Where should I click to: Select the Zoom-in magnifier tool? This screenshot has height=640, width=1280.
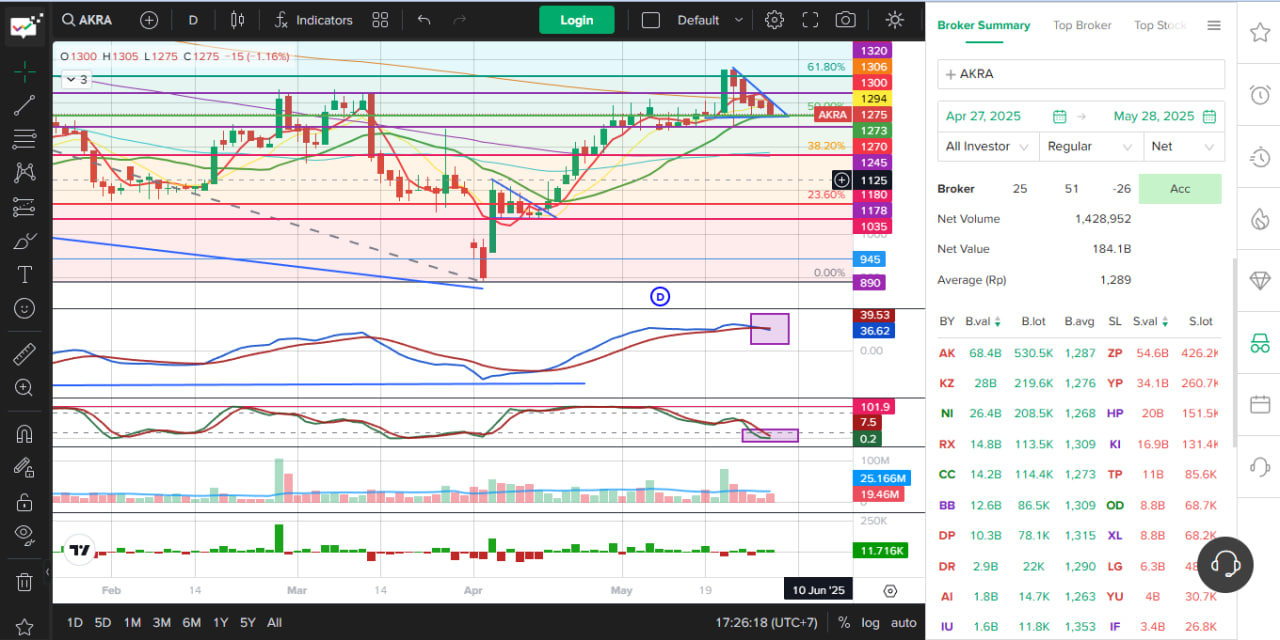click(x=25, y=388)
